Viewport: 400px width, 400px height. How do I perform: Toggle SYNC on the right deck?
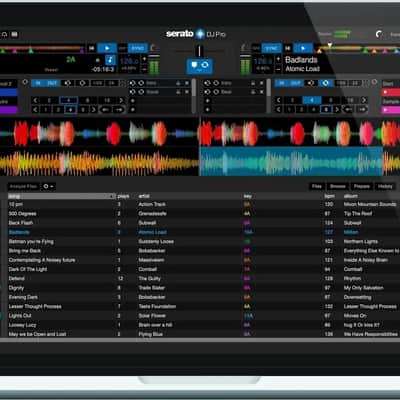(x=271, y=48)
